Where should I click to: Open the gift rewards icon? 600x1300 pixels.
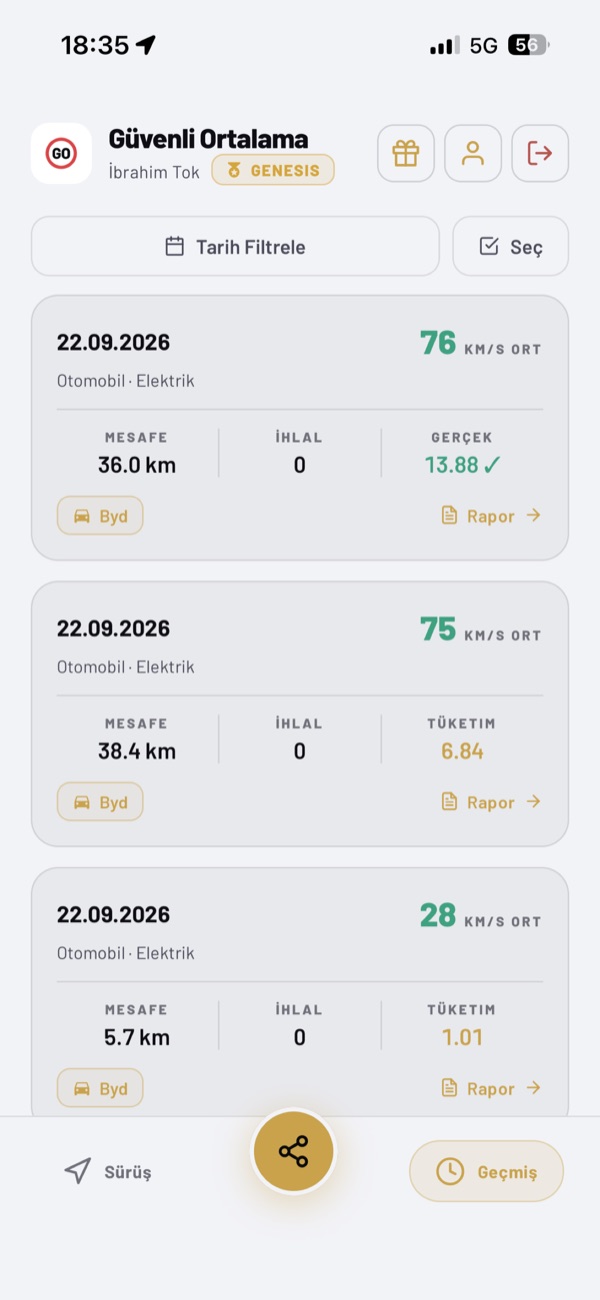click(x=405, y=153)
